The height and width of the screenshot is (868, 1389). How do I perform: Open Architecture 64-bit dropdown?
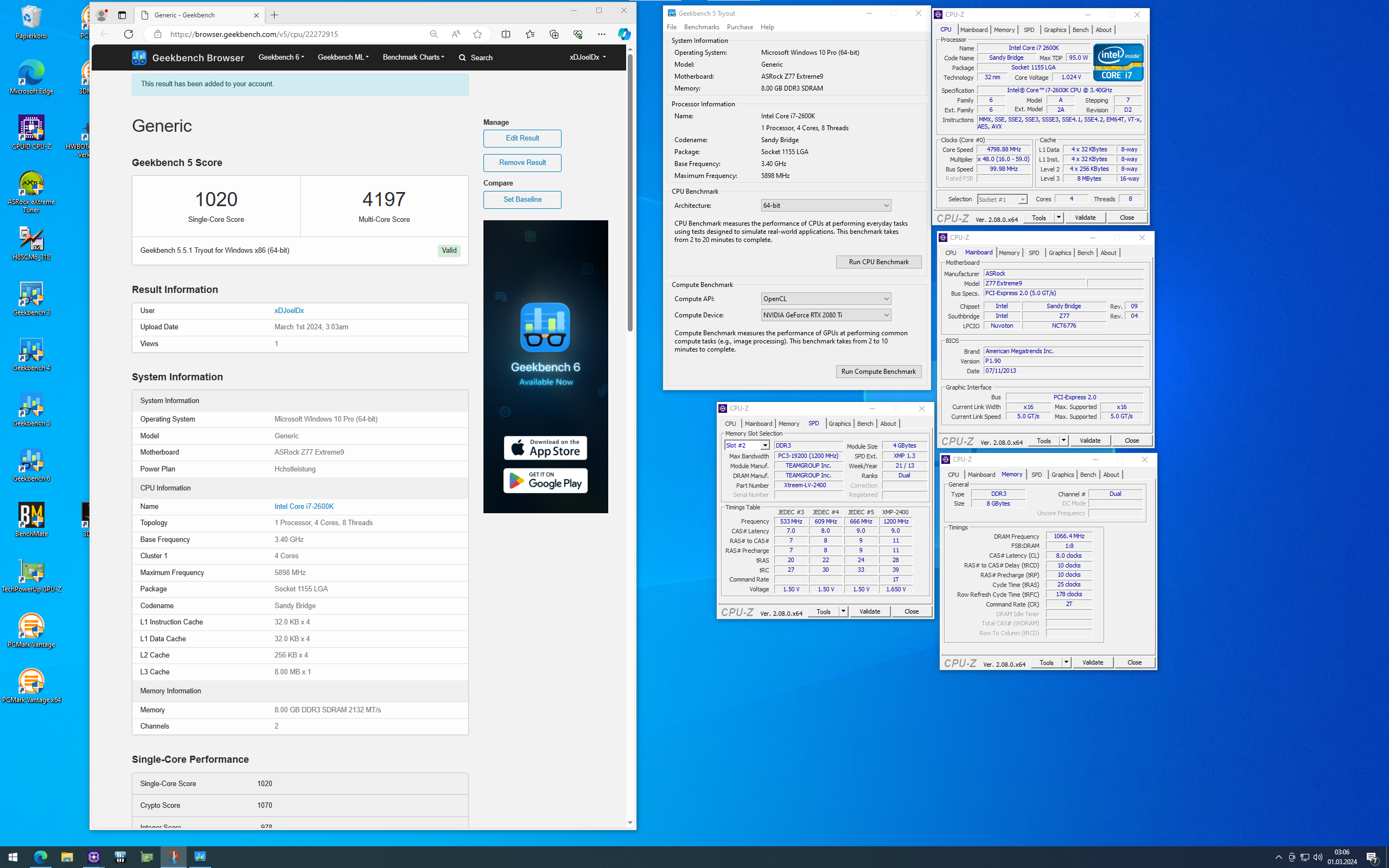click(x=825, y=206)
